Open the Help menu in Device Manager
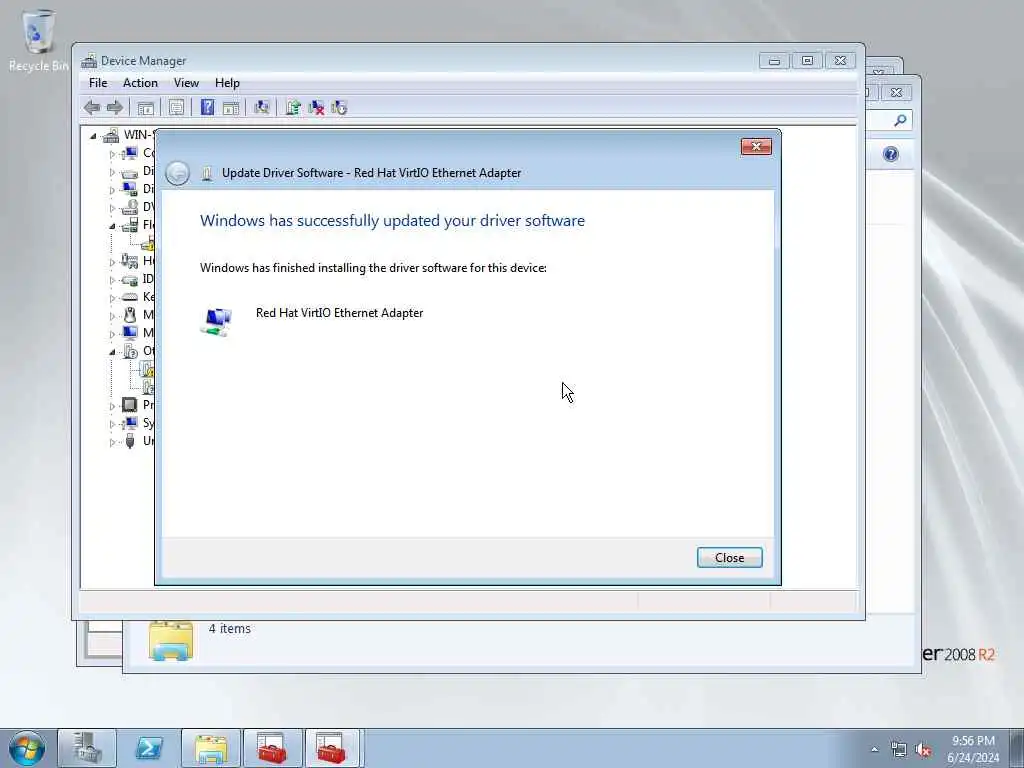This screenshot has width=1024, height=768. [227, 83]
